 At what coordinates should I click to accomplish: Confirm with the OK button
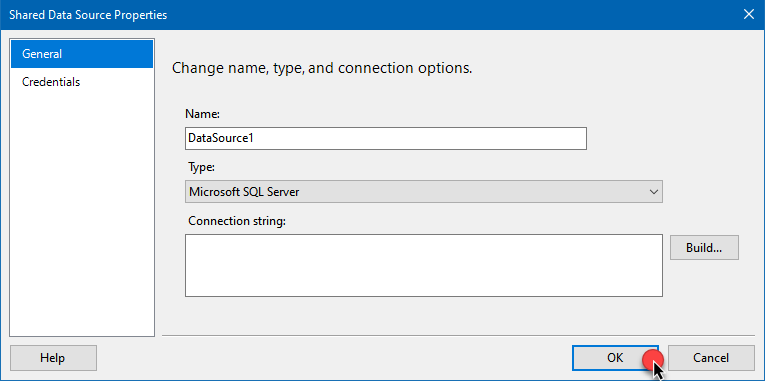click(x=615, y=358)
